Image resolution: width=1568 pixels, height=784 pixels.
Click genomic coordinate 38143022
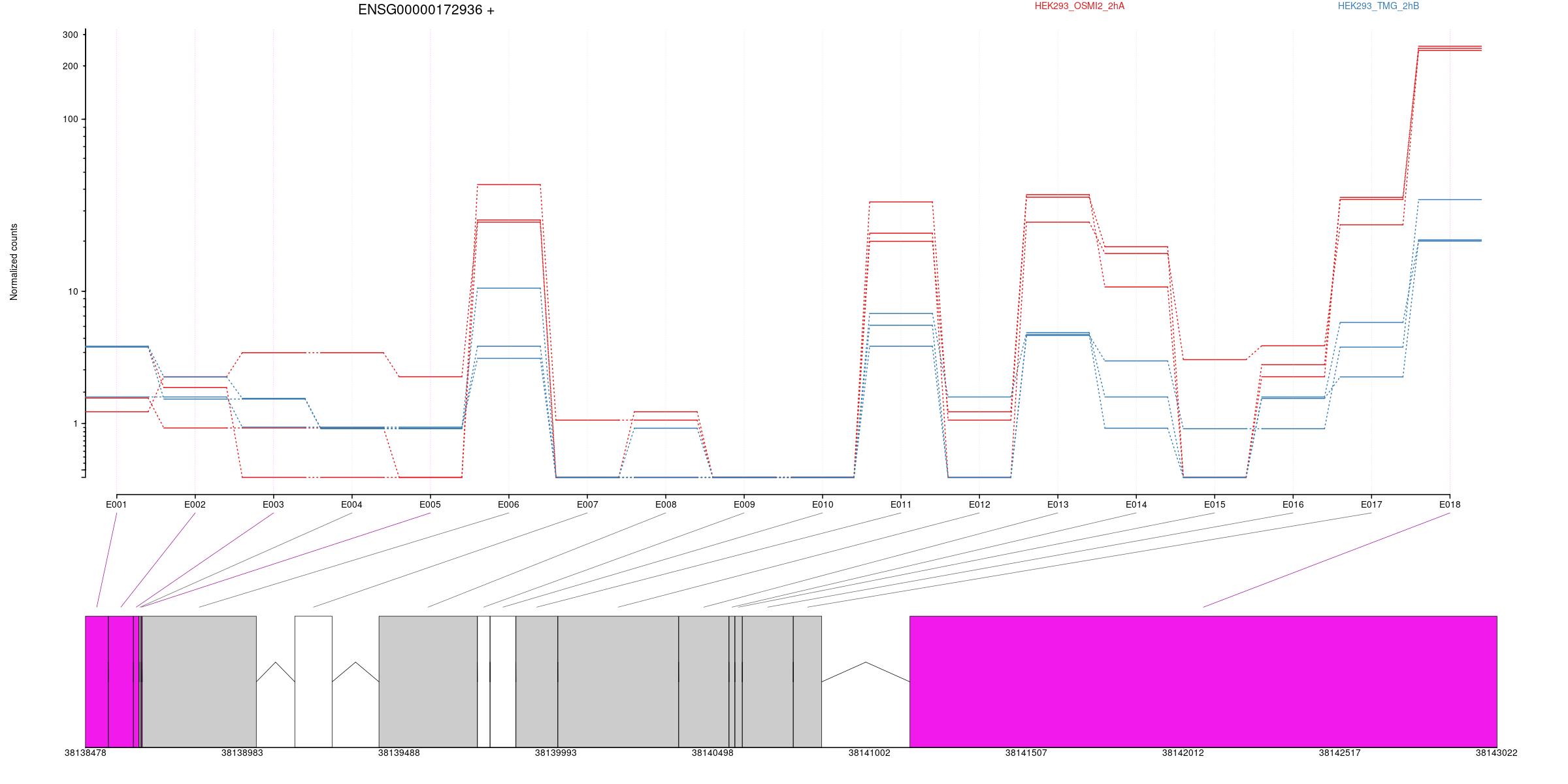(1496, 753)
